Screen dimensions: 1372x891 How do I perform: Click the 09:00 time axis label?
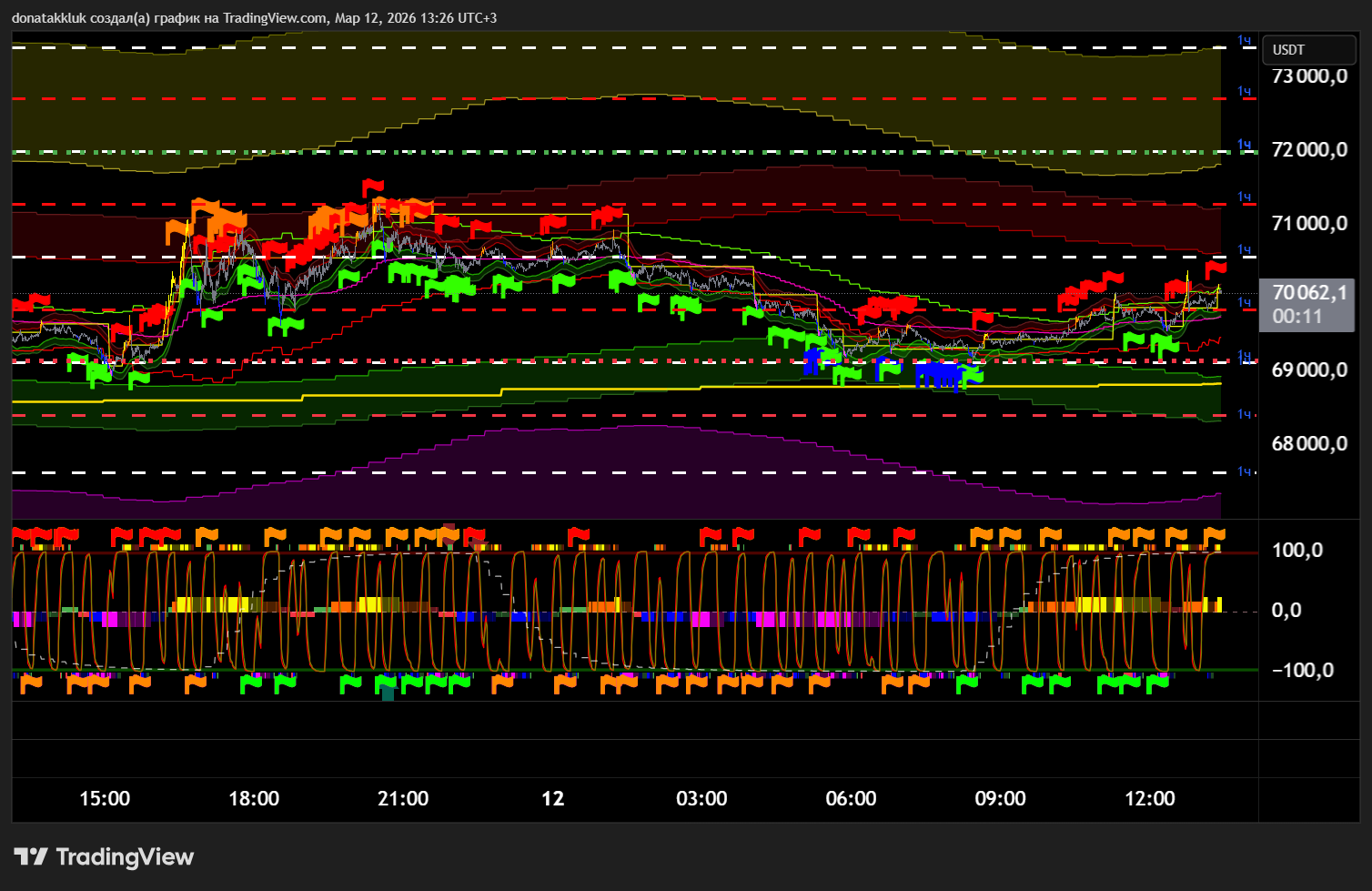click(1000, 799)
